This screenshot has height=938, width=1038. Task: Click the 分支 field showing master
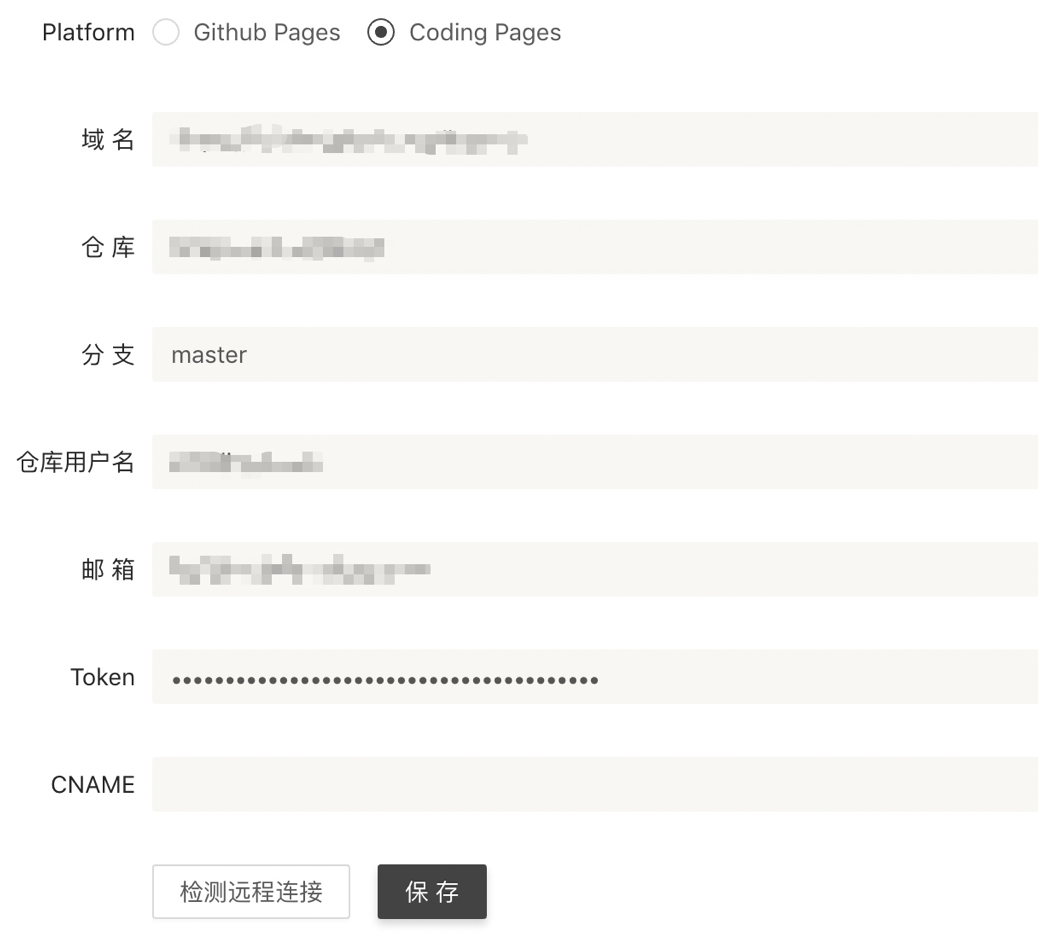point(594,354)
